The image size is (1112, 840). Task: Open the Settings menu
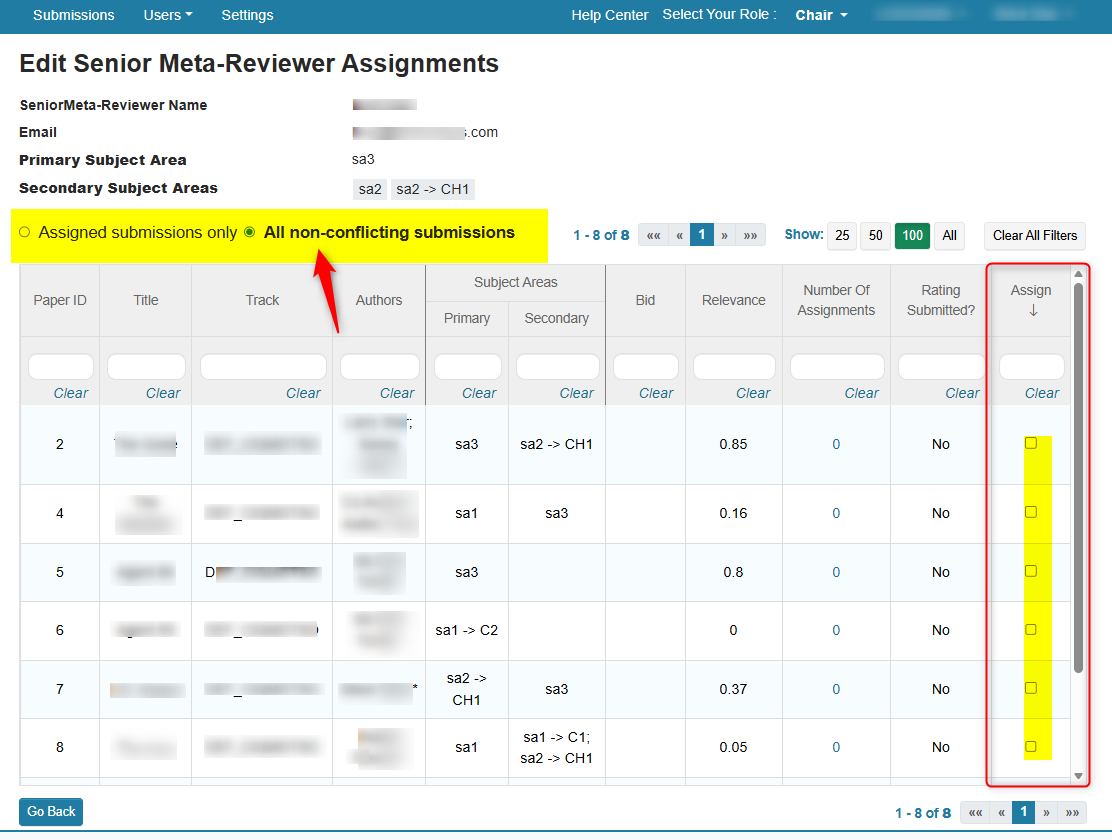(247, 15)
